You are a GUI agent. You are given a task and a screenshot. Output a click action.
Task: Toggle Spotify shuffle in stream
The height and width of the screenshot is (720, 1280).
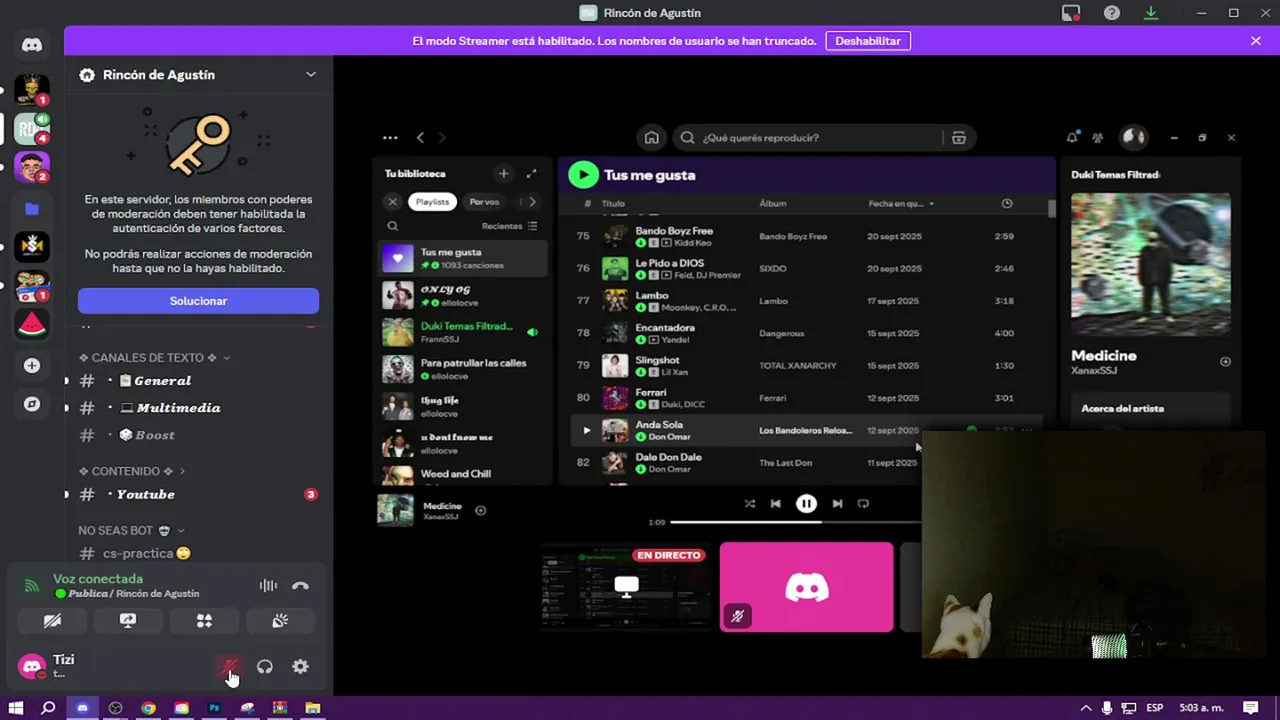(x=749, y=504)
